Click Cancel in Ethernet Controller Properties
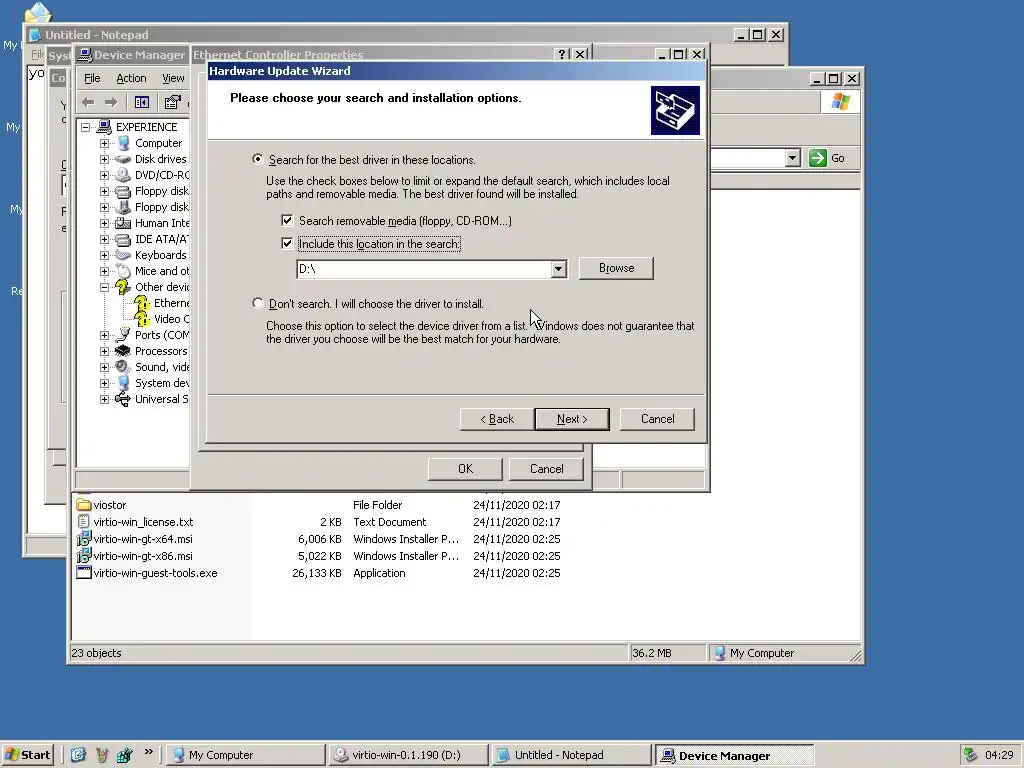 (546, 469)
